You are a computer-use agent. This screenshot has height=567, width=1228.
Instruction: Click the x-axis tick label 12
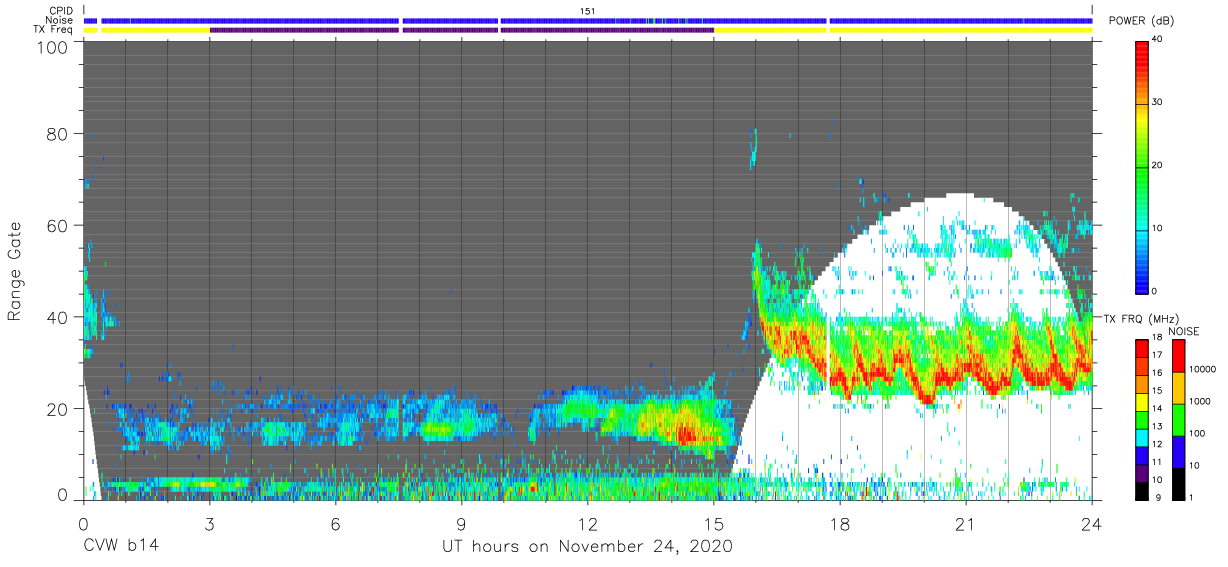(x=587, y=523)
